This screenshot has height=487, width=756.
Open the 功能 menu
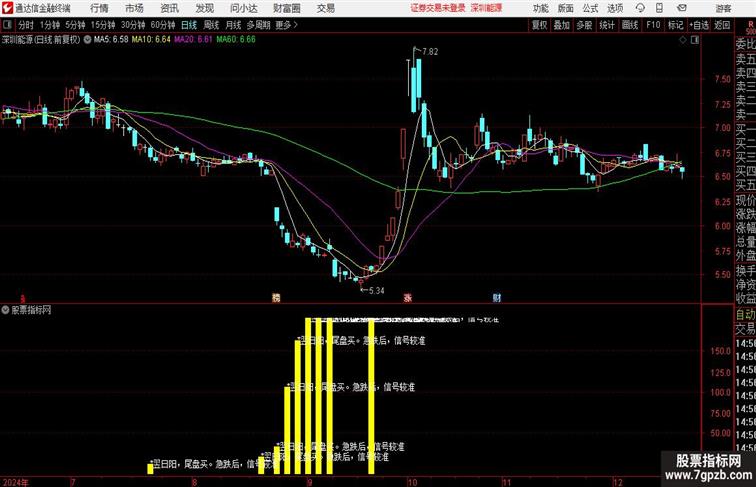click(540, 8)
